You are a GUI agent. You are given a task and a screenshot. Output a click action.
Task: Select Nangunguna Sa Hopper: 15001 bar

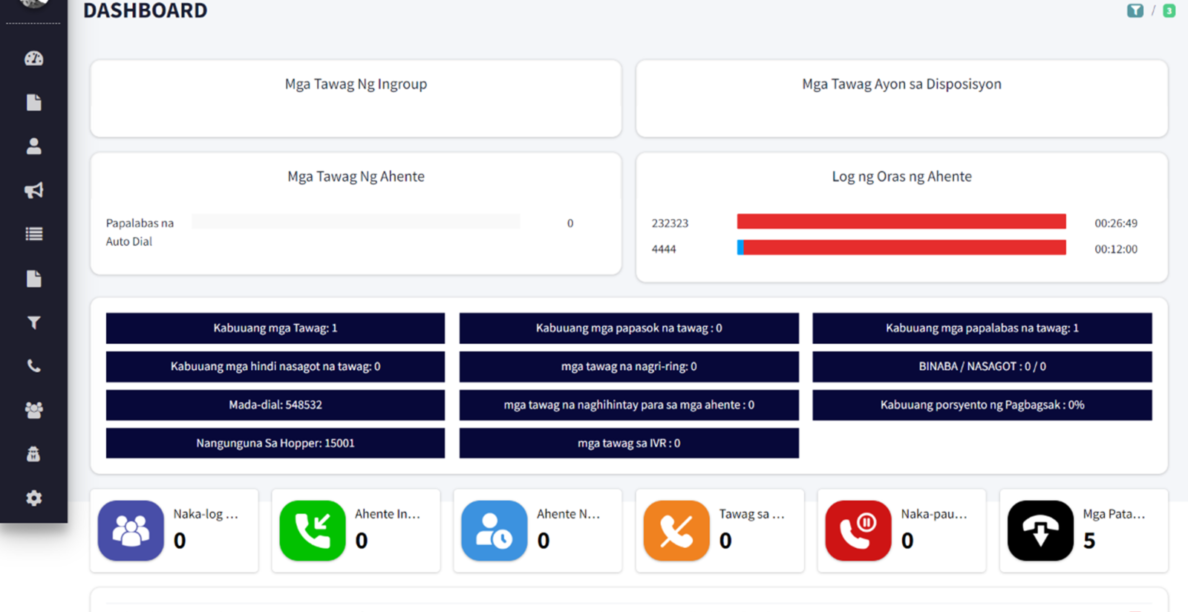[x=275, y=443]
